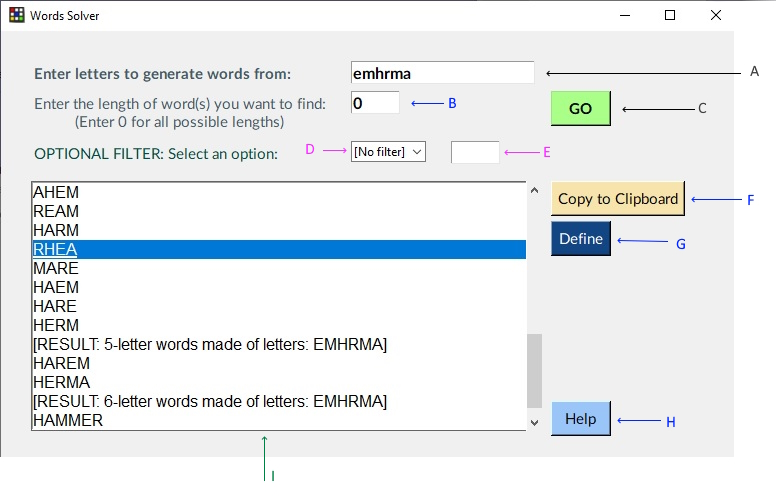Image resolution: width=776 pixels, height=500 pixels.
Task: Click the Define button
Action: (581, 239)
